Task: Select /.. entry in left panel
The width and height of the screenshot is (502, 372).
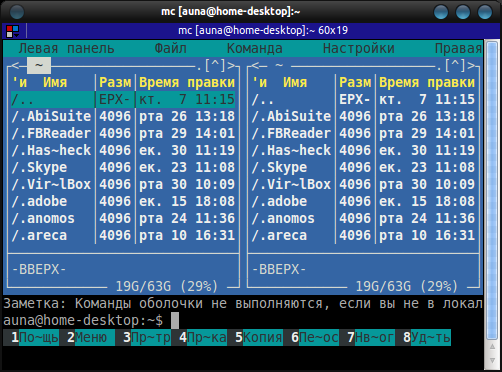Action: (x=123, y=99)
